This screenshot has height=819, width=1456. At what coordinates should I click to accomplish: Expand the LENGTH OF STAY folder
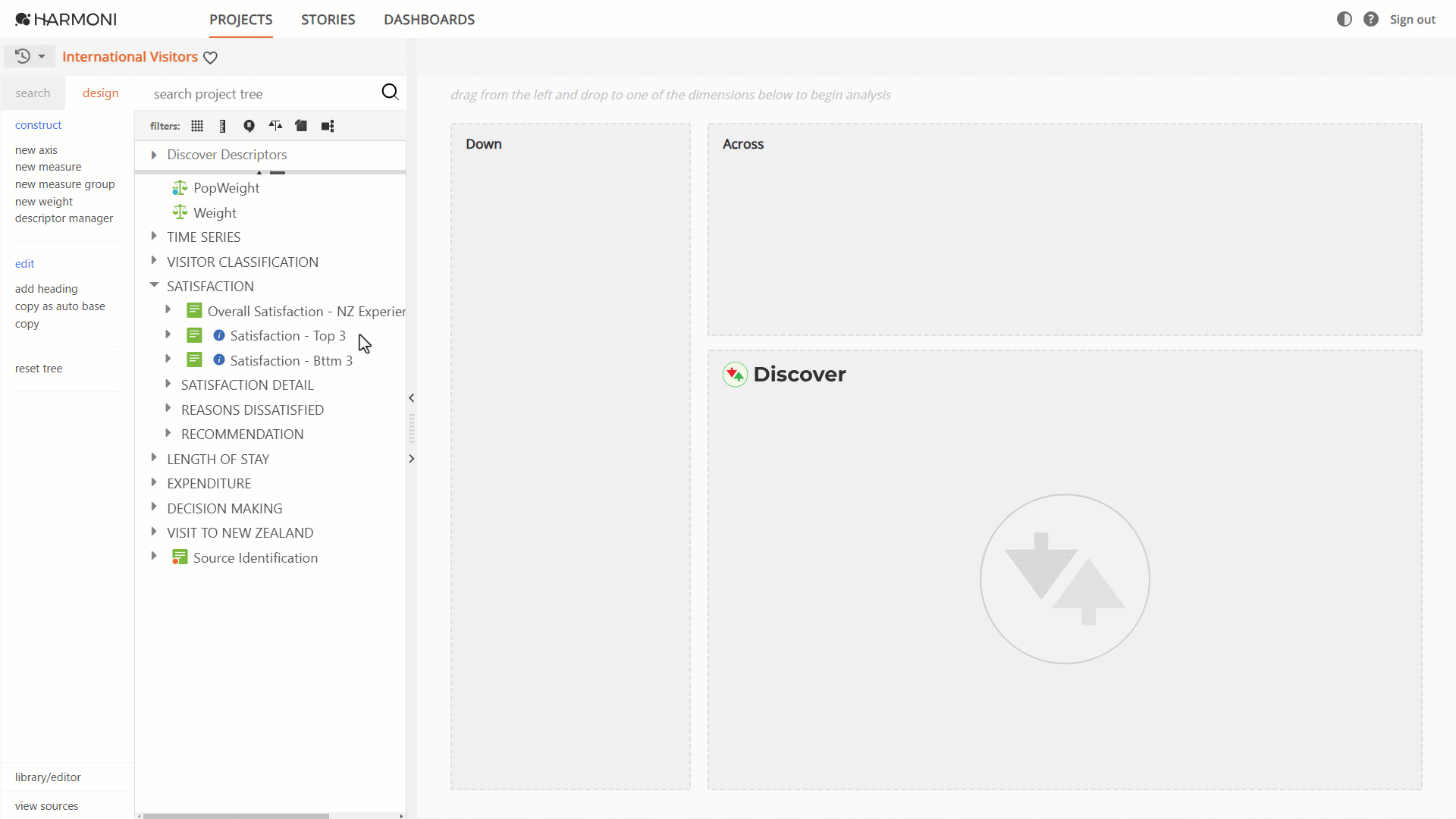(154, 458)
